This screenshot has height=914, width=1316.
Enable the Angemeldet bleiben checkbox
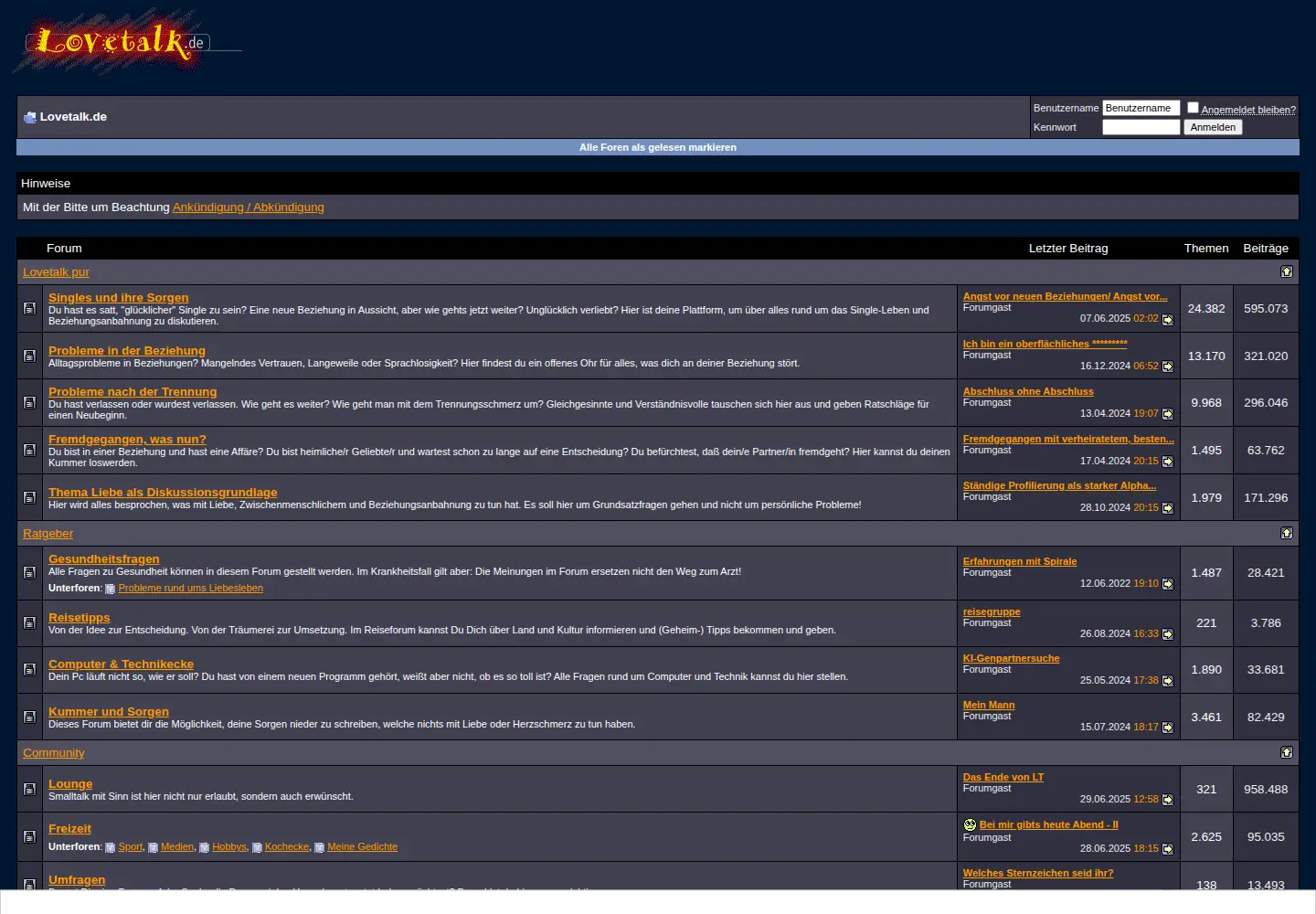tap(1193, 107)
